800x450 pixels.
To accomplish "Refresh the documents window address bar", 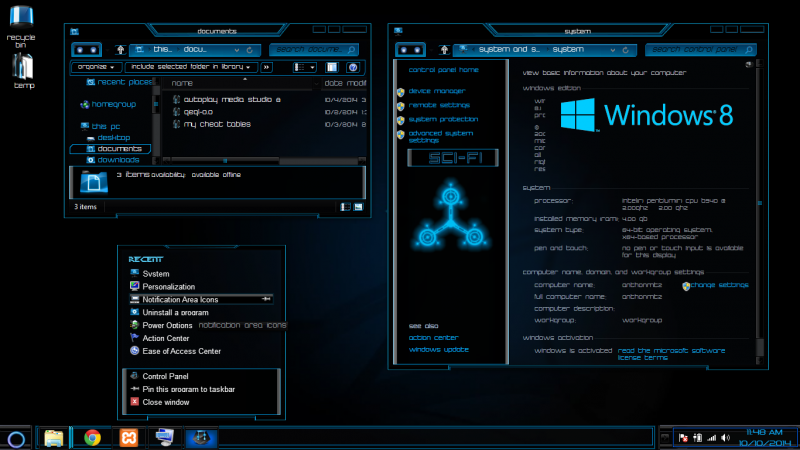I will pyautogui.click(x=249, y=50).
